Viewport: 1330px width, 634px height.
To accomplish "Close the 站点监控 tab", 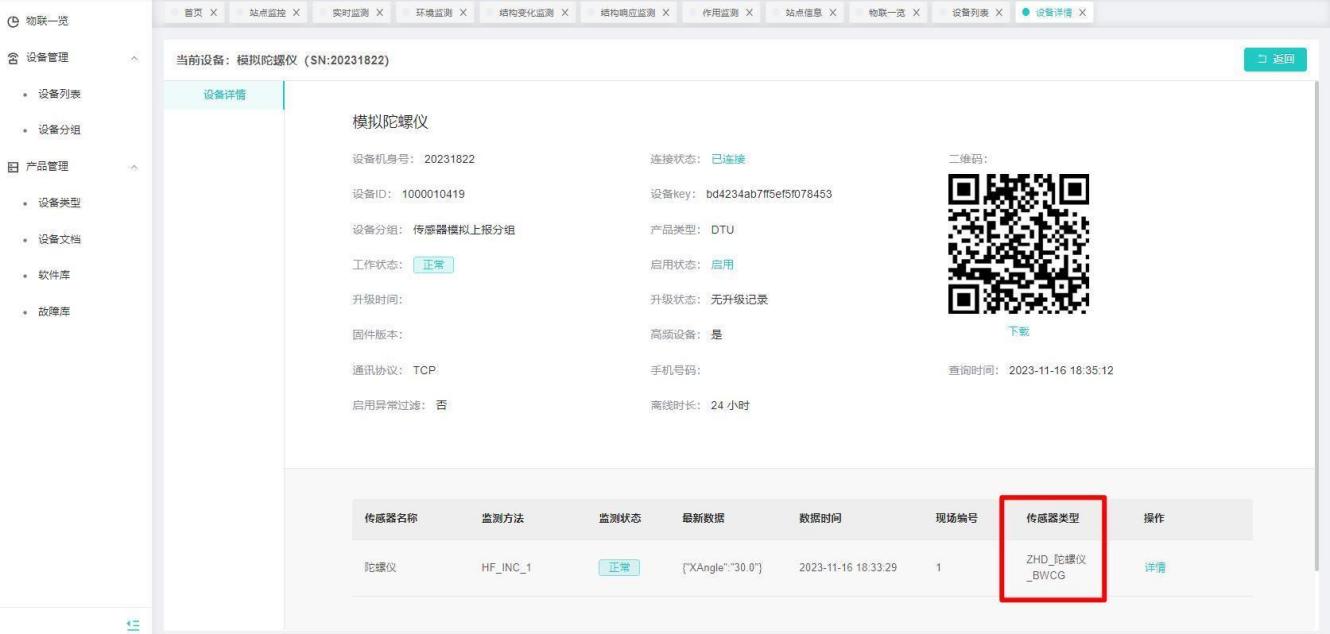I will (x=296, y=11).
